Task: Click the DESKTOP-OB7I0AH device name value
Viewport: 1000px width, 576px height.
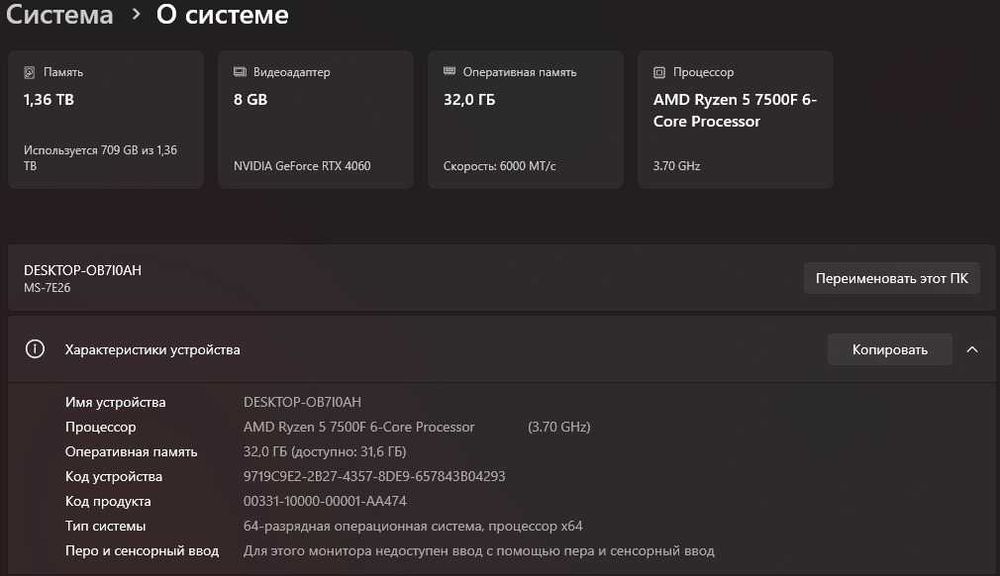Action: pyautogui.click(x=302, y=402)
